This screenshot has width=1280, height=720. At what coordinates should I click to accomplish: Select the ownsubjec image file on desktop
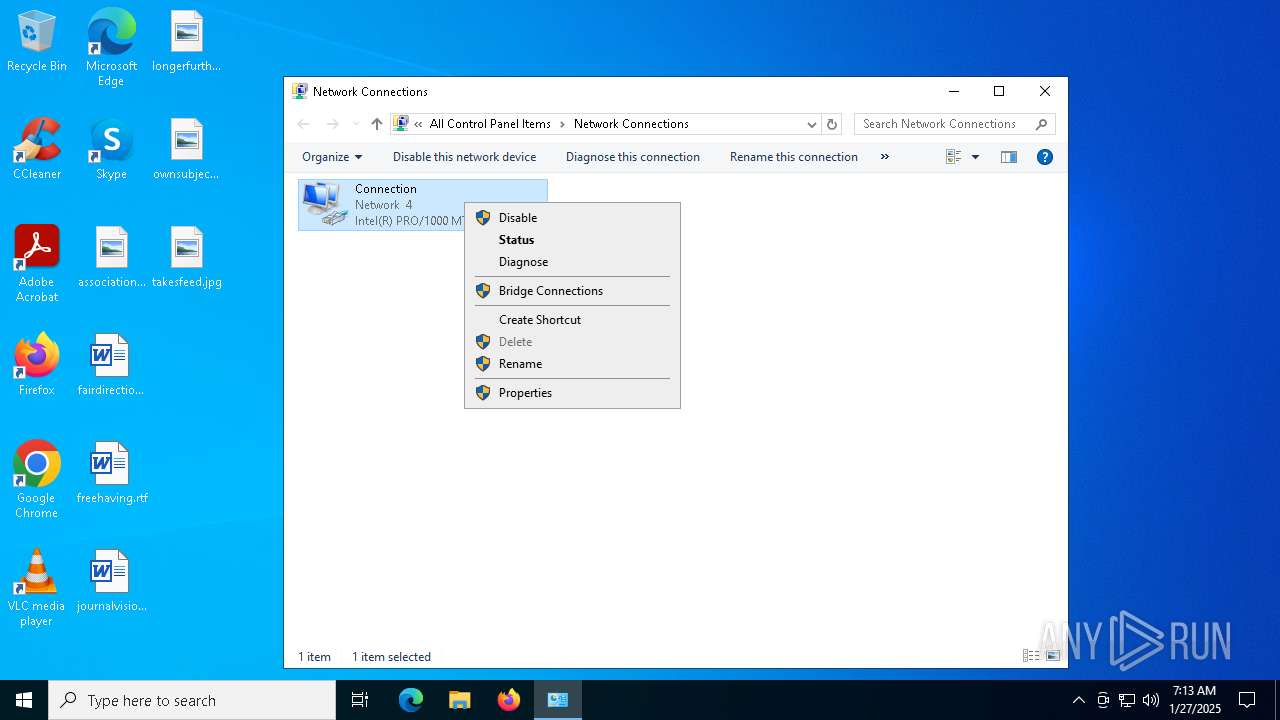(187, 150)
